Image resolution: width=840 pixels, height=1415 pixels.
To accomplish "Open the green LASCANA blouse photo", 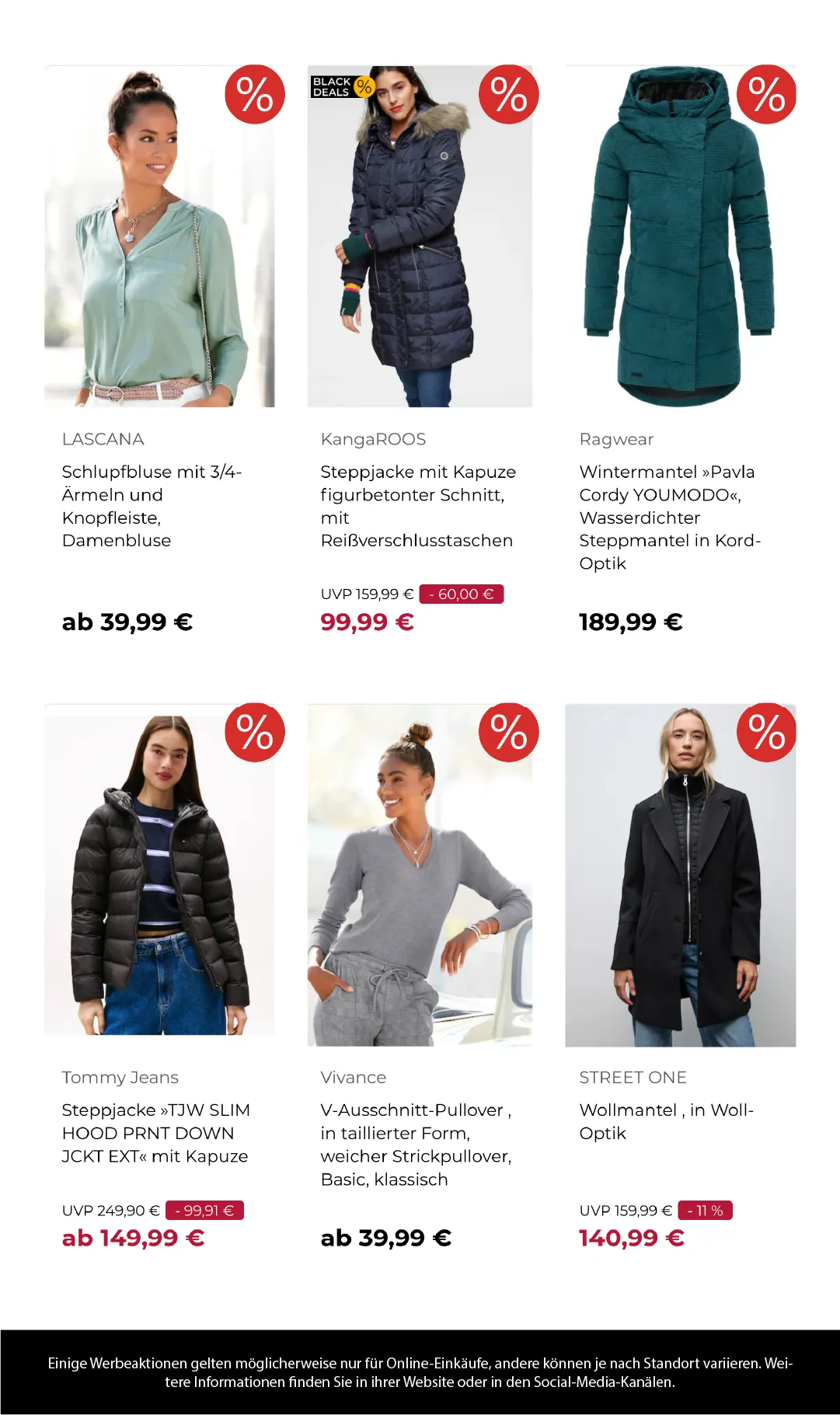I will click(x=159, y=236).
